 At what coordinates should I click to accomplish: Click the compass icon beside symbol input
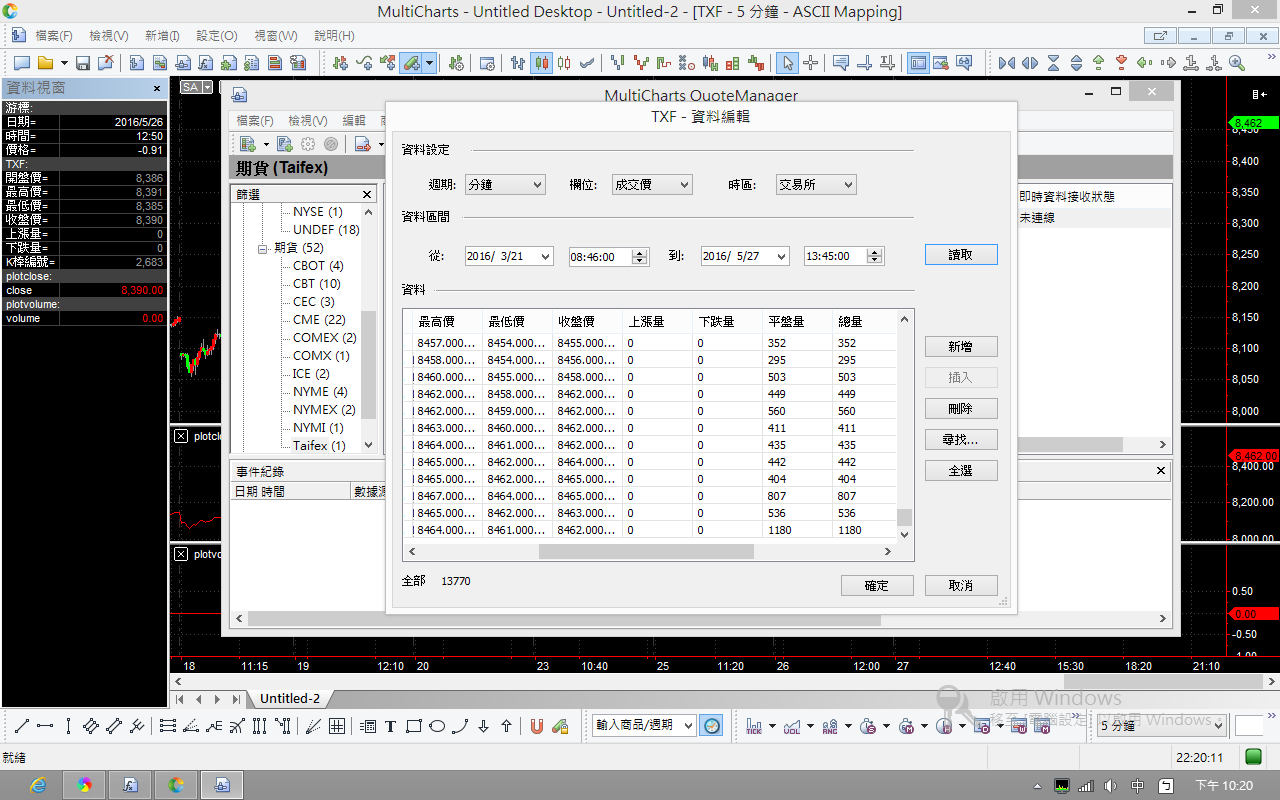point(712,726)
